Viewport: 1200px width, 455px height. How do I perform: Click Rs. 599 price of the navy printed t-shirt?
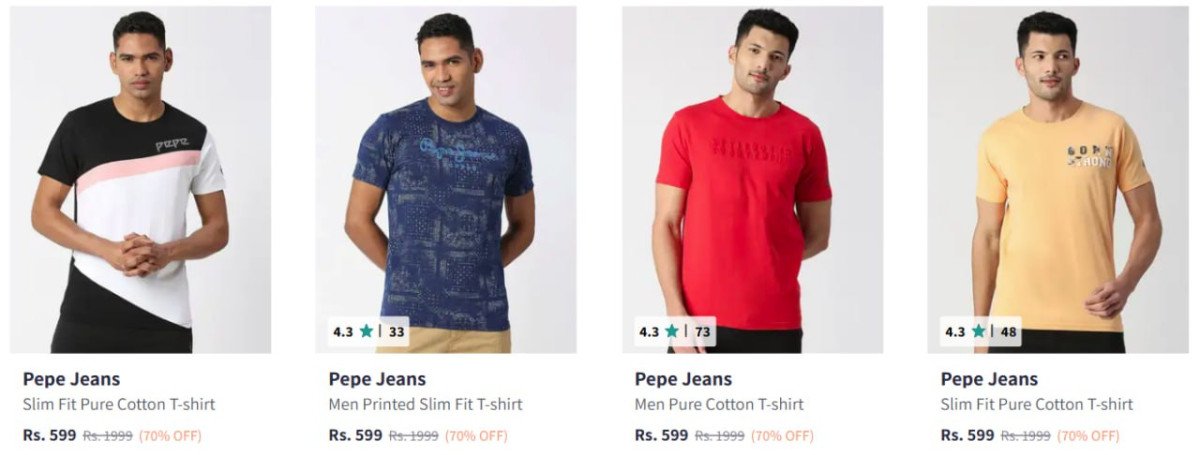(355, 436)
